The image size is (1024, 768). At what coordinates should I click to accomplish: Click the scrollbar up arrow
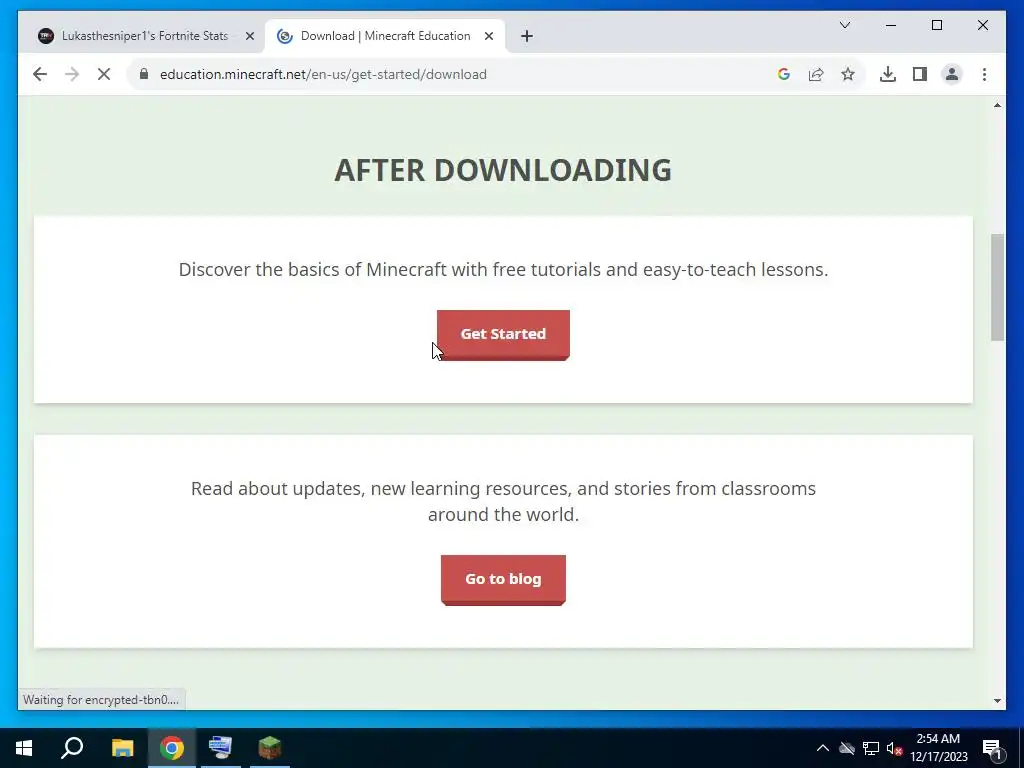tap(997, 105)
